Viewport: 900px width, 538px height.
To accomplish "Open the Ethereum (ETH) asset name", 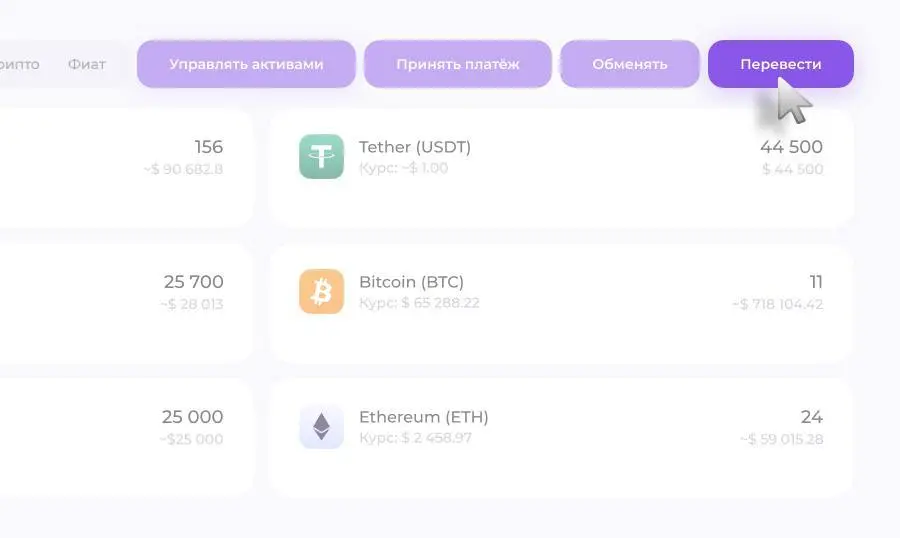I will coord(424,417).
